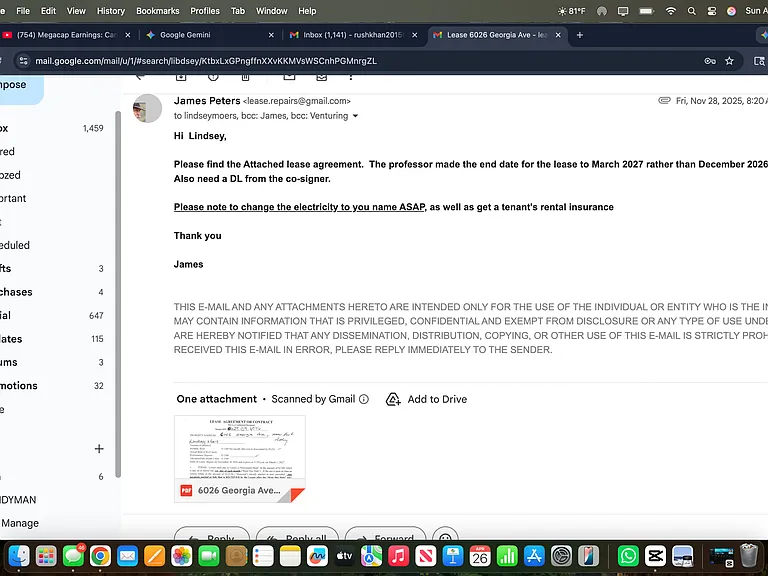Open Messages app with 46 badge
Screen dimensions: 768x576
73,556
